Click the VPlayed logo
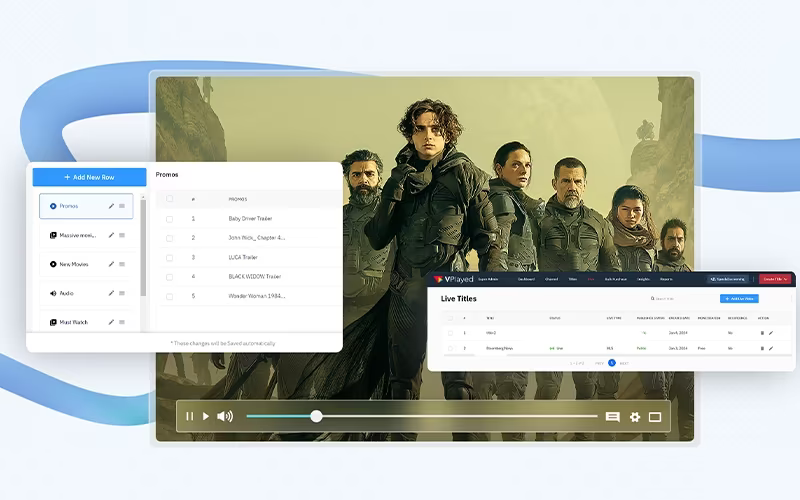The height and width of the screenshot is (500, 800). tap(453, 279)
